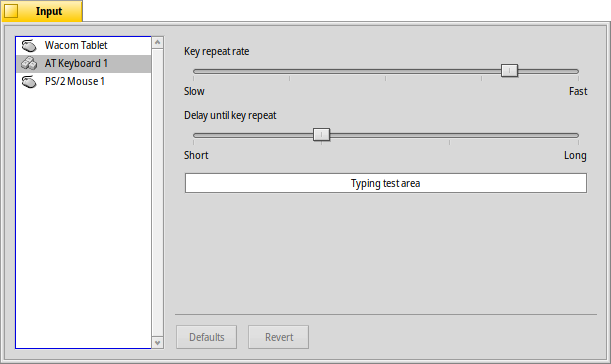
Task: Click the device list scroll down arrow
Action: coord(157,343)
